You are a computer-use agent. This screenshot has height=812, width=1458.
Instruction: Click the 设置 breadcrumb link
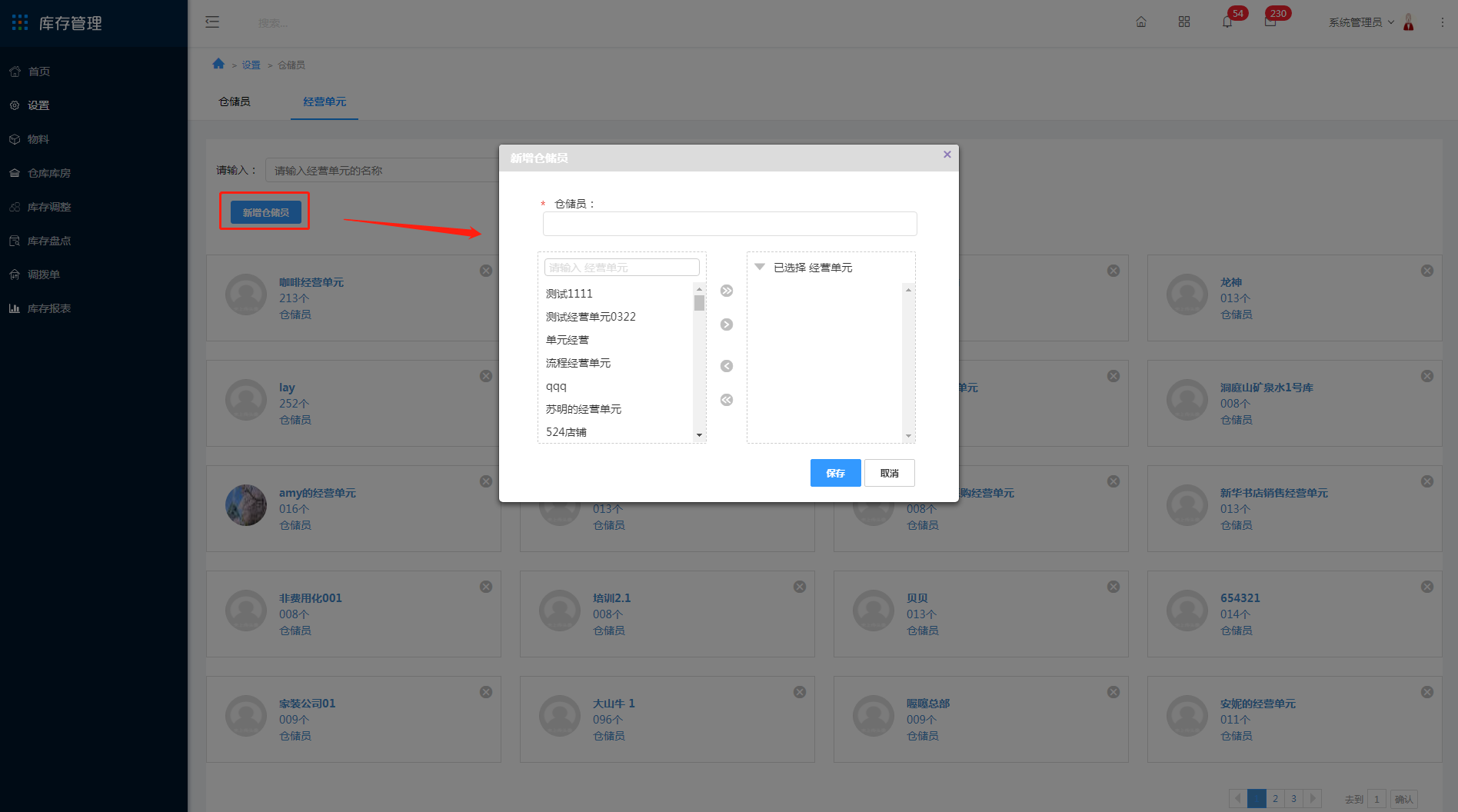coord(251,65)
